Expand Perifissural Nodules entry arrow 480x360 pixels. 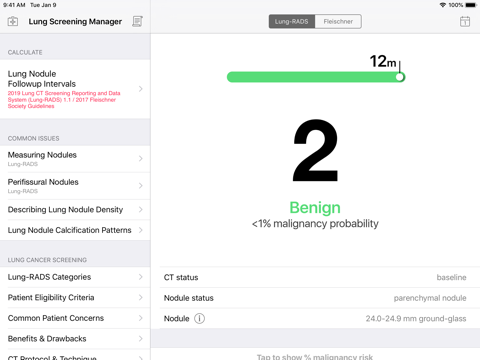click(x=141, y=186)
